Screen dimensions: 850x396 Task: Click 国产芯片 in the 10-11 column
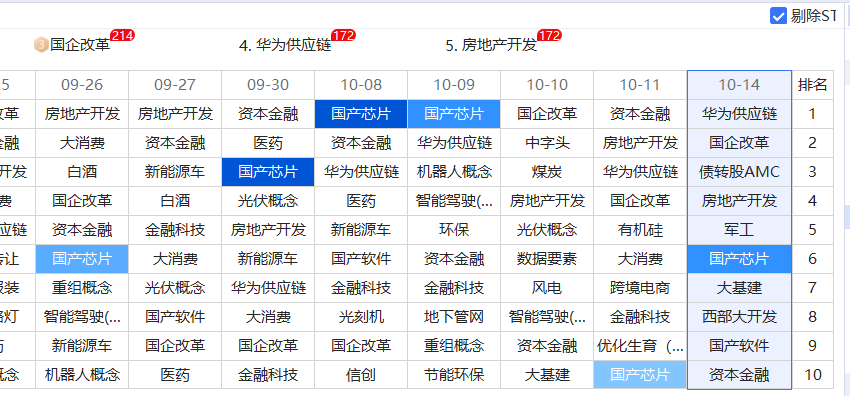point(640,375)
